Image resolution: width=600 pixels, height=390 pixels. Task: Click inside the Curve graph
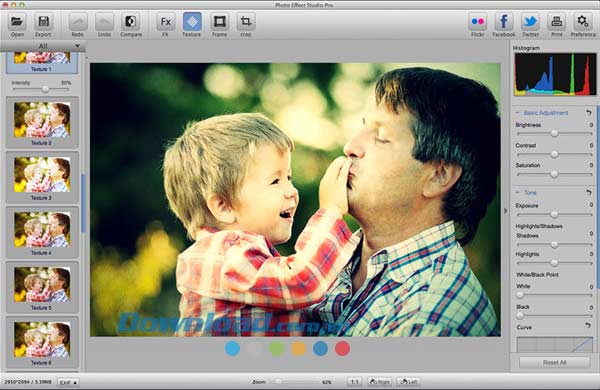(x=554, y=344)
